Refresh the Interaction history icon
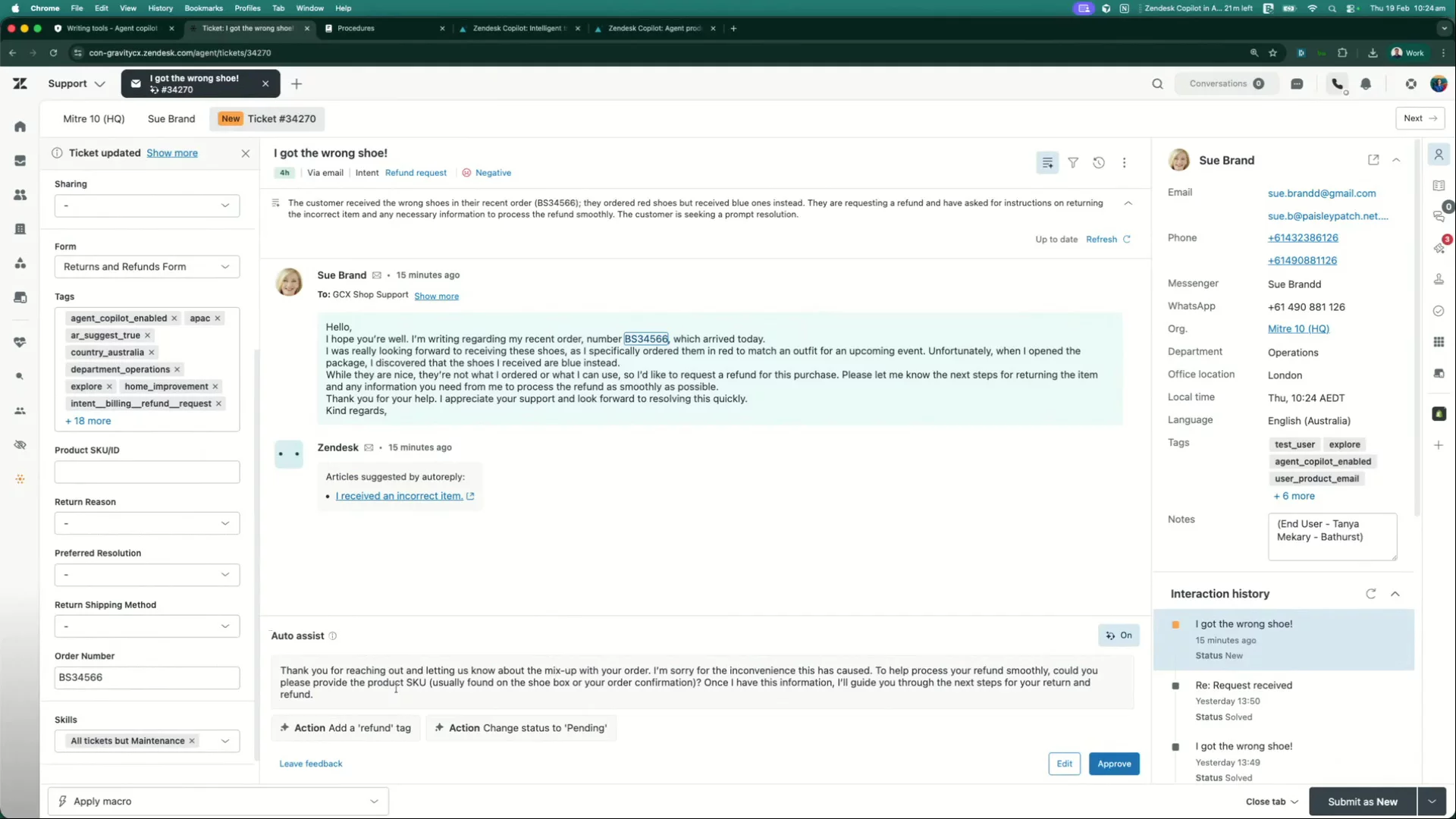 point(1370,594)
